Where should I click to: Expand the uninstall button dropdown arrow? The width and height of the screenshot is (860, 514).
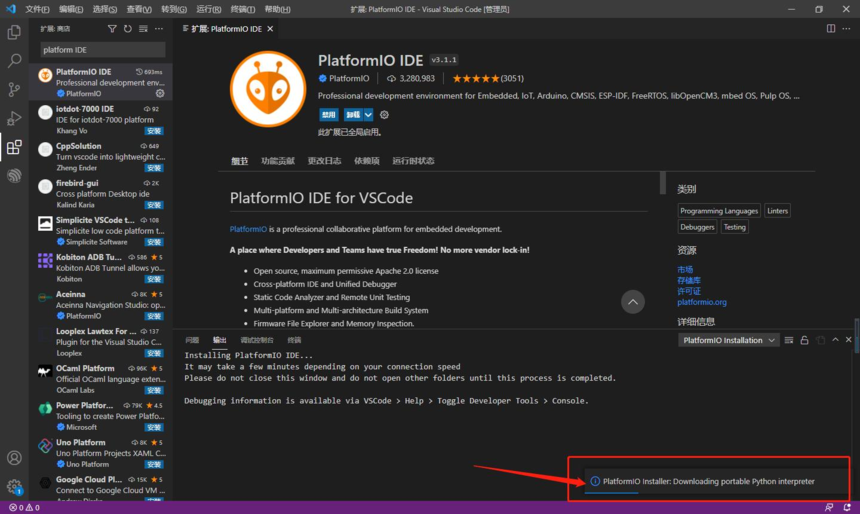[x=369, y=115]
